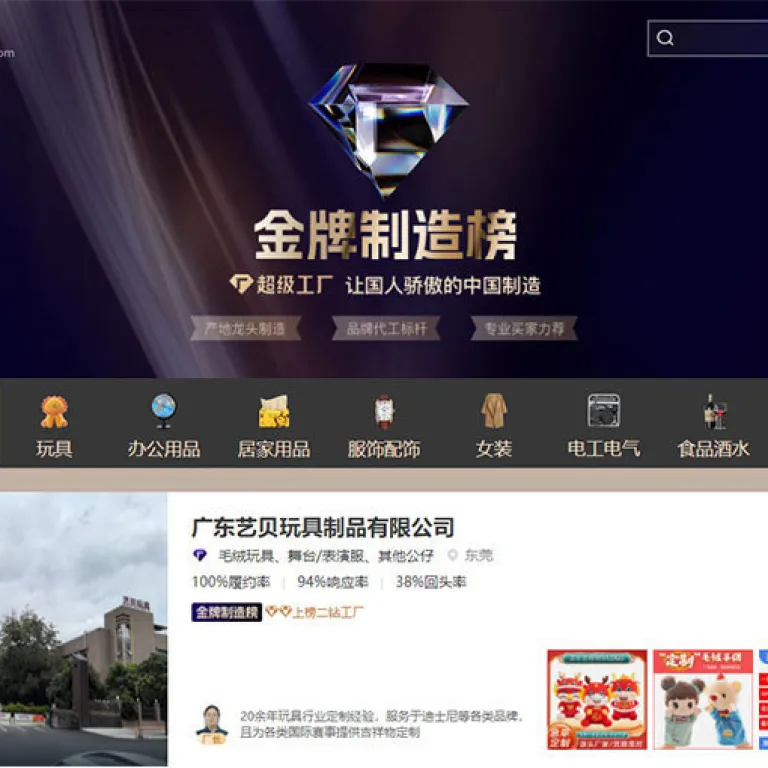Click the 100%履约率 stat
The image size is (768, 768).
tap(231, 581)
